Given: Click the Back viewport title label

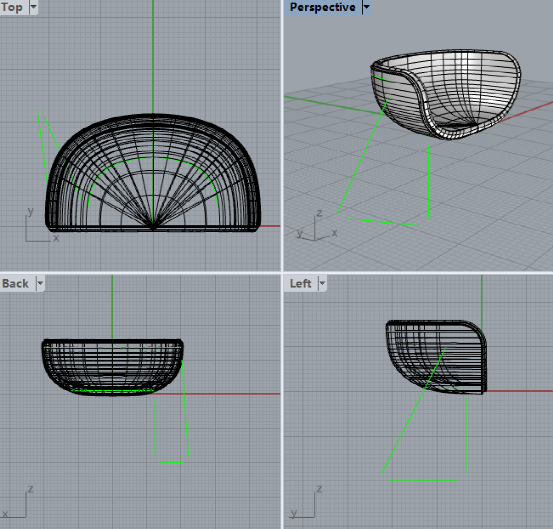Looking at the screenshot, I should click(x=16, y=284).
